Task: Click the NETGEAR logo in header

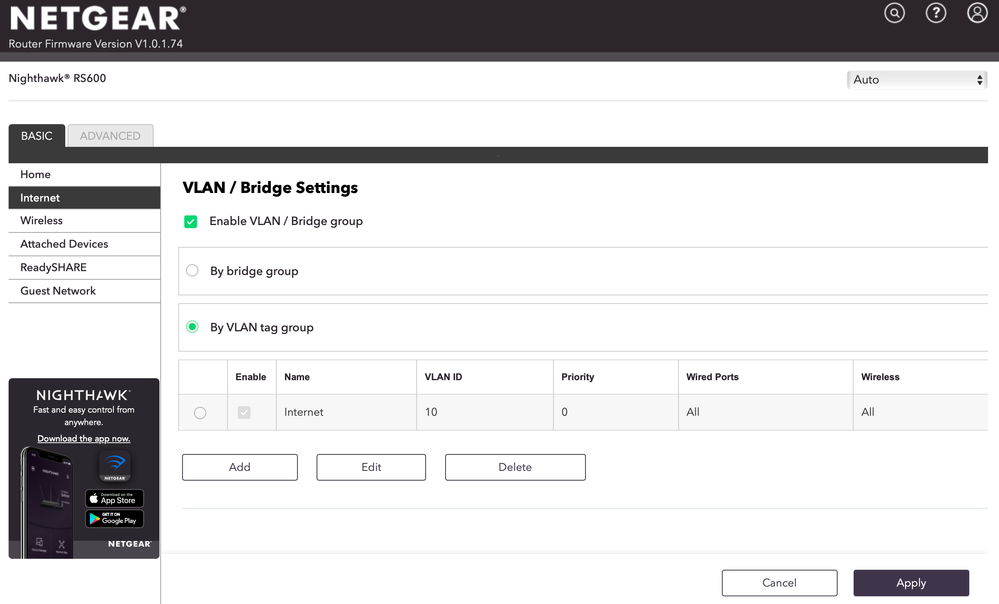Action: pyautogui.click(x=97, y=19)
